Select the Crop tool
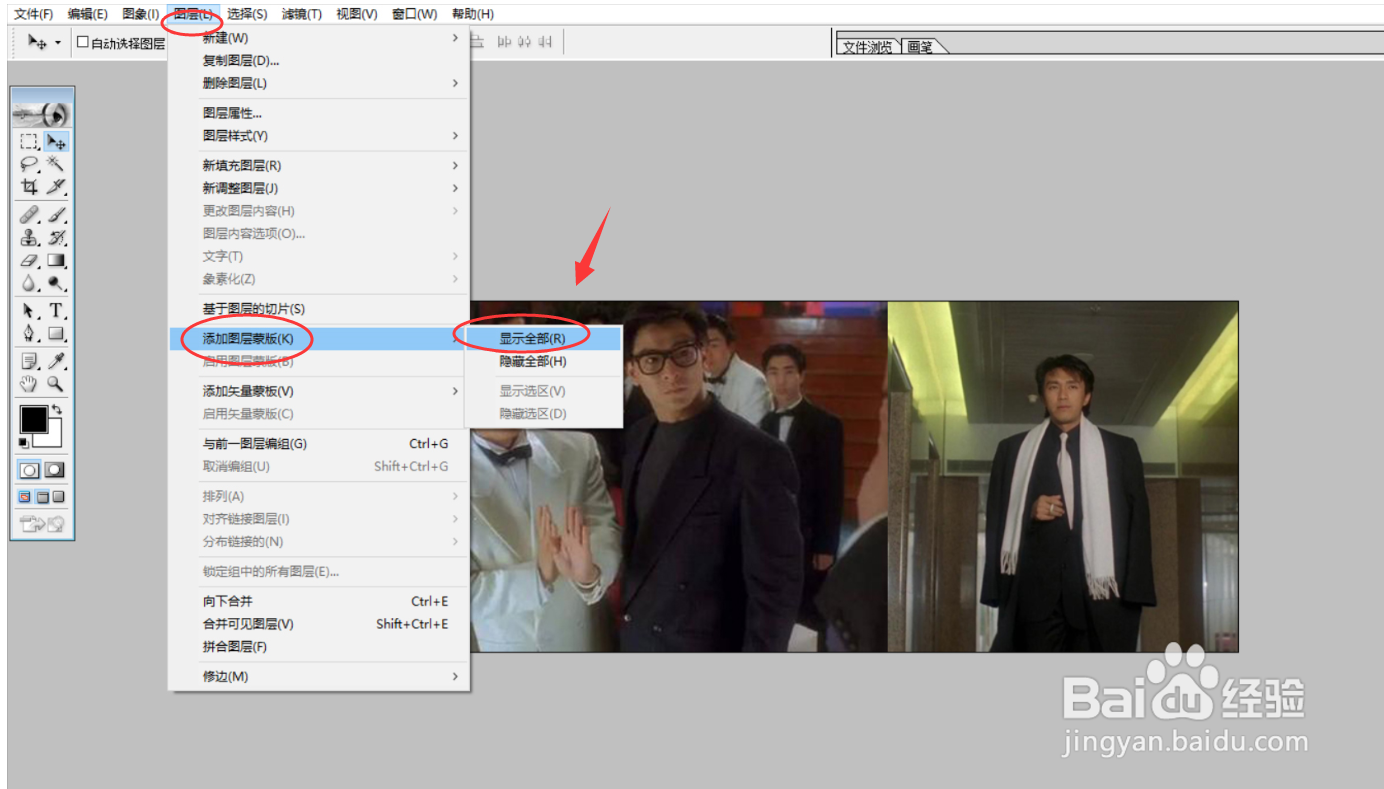 [29, 186]
